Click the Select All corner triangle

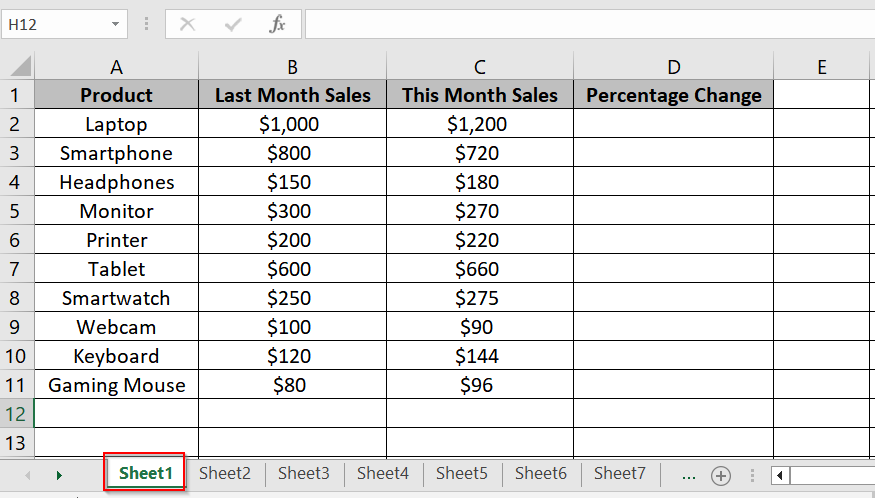tap(21, 66)
